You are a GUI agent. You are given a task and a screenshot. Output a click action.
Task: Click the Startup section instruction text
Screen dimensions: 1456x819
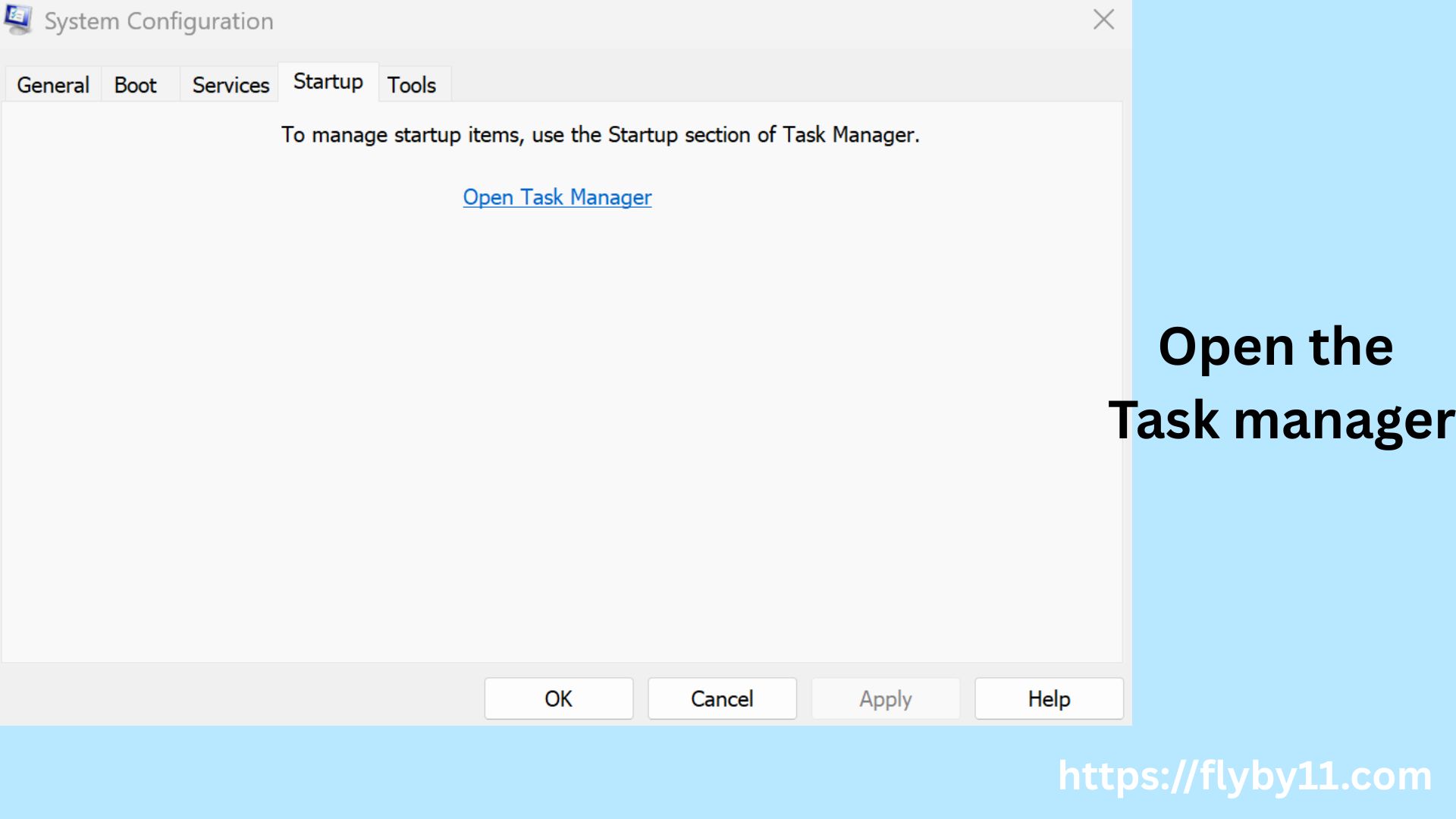pos(599,135)
